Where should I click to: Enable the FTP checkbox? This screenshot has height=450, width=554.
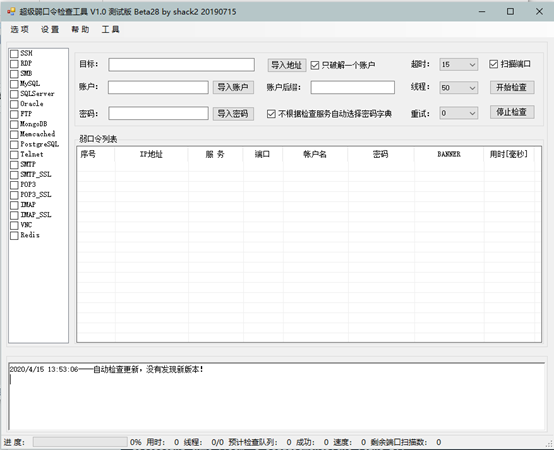14,114
